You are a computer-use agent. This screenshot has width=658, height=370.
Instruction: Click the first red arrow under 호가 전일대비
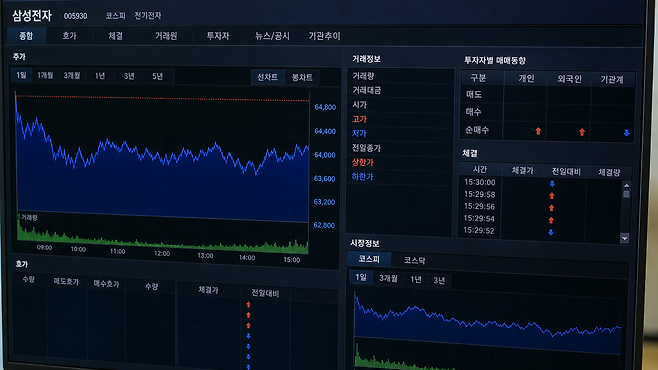248,305
